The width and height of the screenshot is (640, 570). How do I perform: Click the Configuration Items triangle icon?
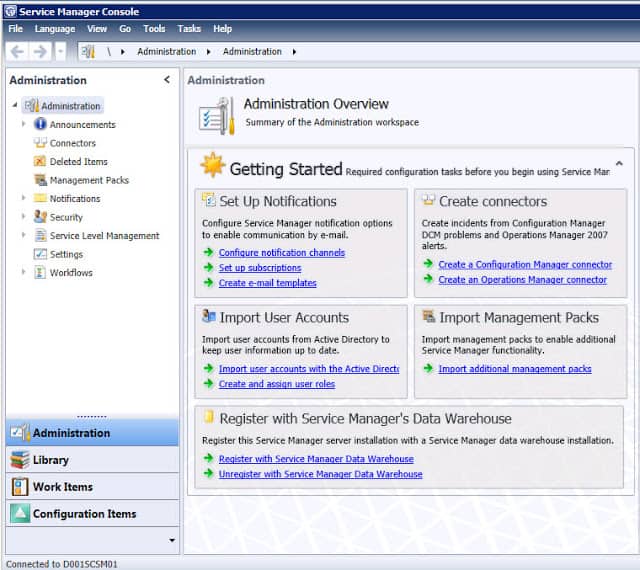(20, 514)
